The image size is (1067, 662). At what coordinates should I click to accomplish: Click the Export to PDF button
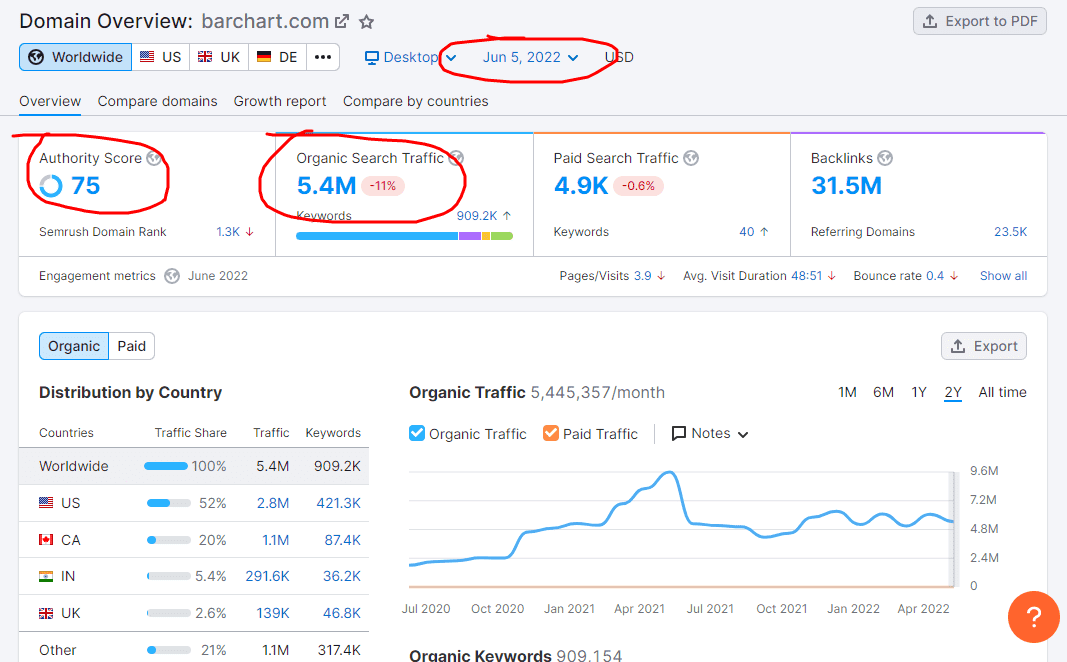pyautogui.click(x=979, y=21)
